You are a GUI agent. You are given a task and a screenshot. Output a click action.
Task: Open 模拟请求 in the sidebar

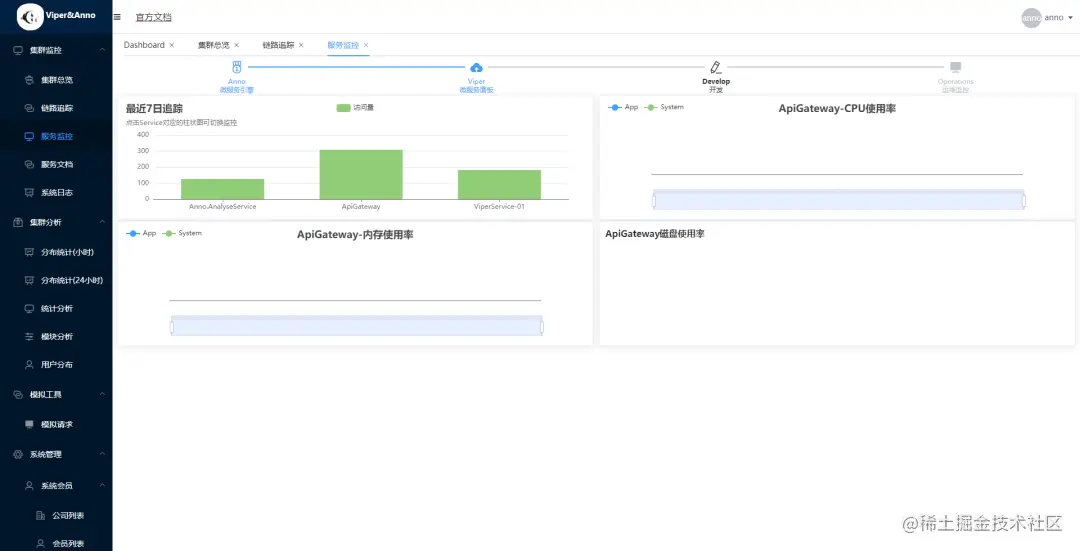56,424
